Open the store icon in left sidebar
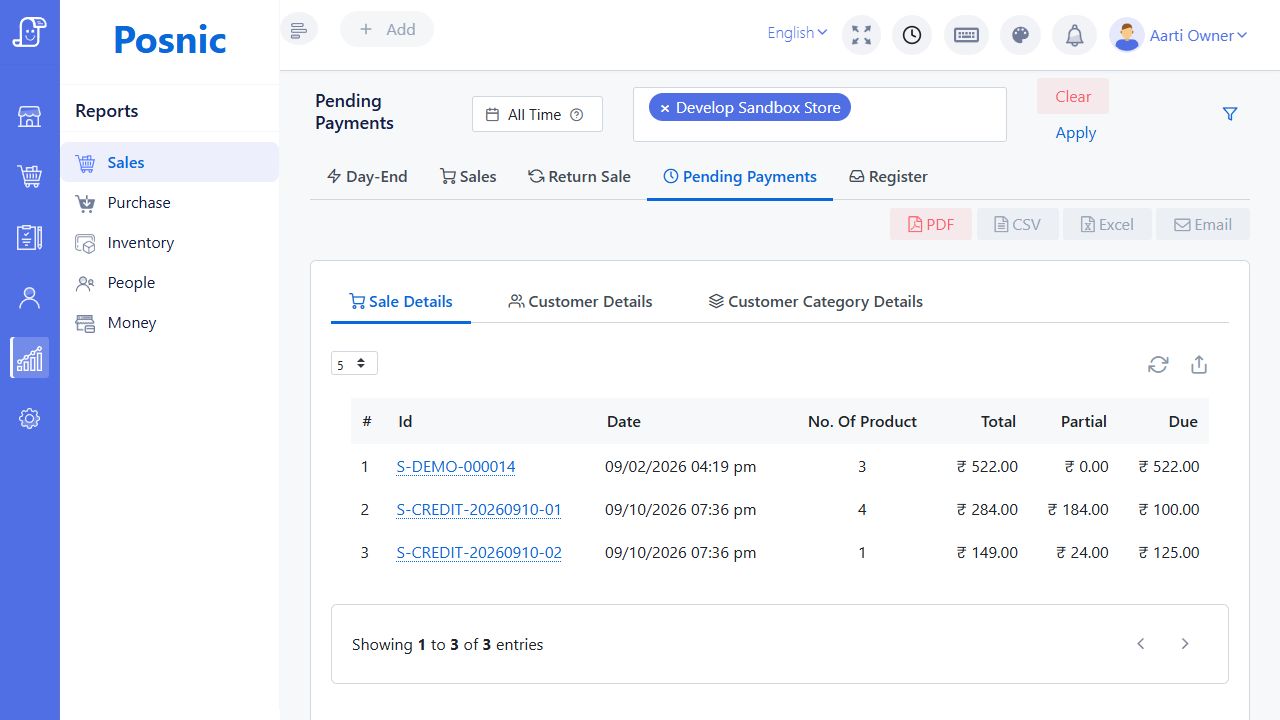The height and width of the screenshot is (720, 1280). click(29, 117)
